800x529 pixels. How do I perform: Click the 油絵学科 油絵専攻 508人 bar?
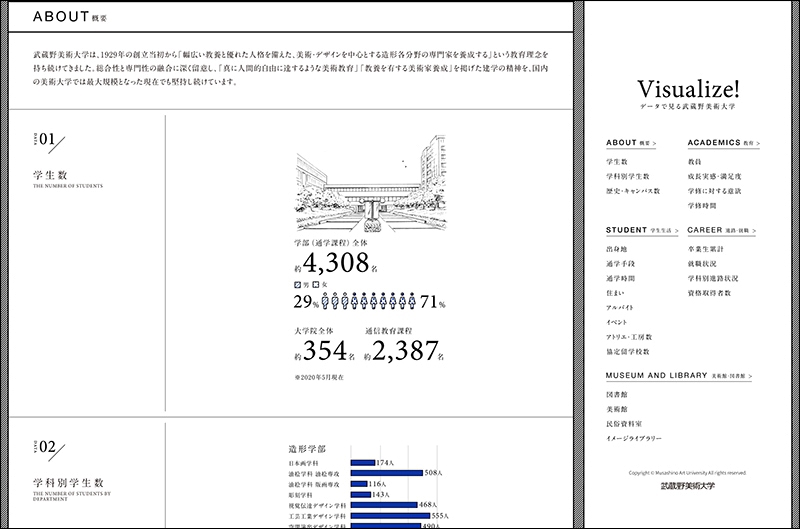pyautogui.click(x=387, y=473)
